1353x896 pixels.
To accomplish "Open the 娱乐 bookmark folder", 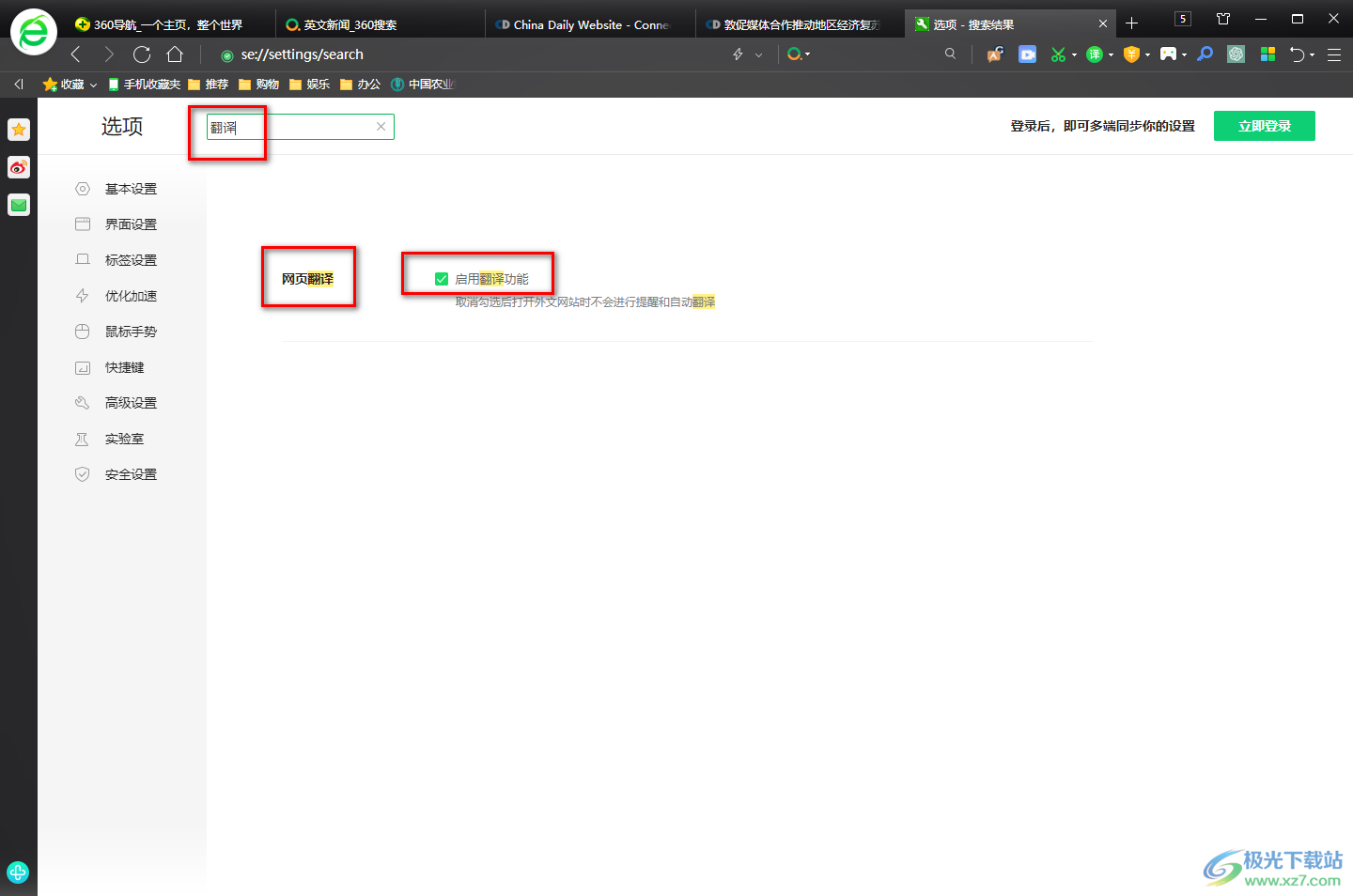I will point(310,85).
